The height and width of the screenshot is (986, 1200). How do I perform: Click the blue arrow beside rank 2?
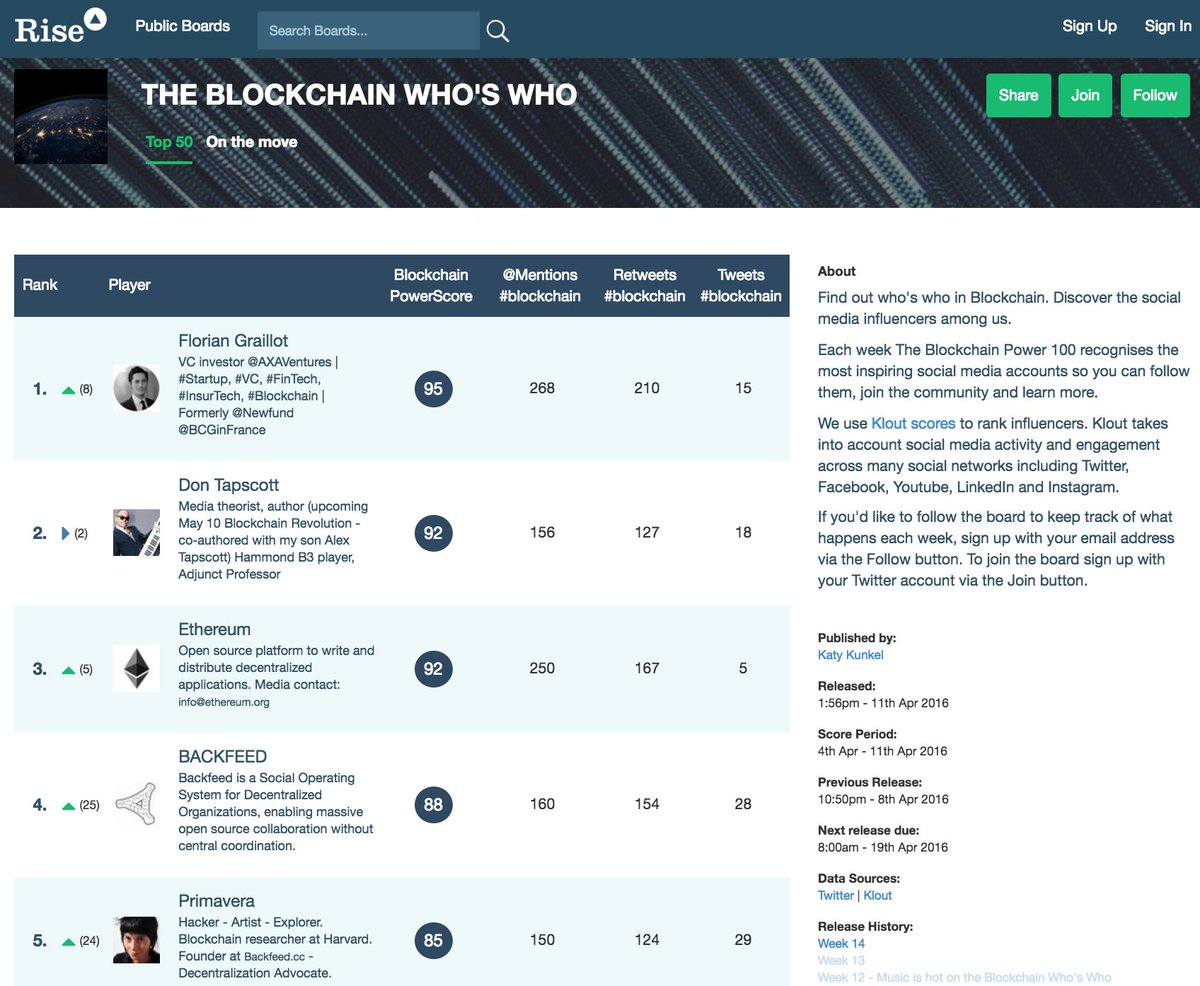pyautogui.click(x=66, y=533)
